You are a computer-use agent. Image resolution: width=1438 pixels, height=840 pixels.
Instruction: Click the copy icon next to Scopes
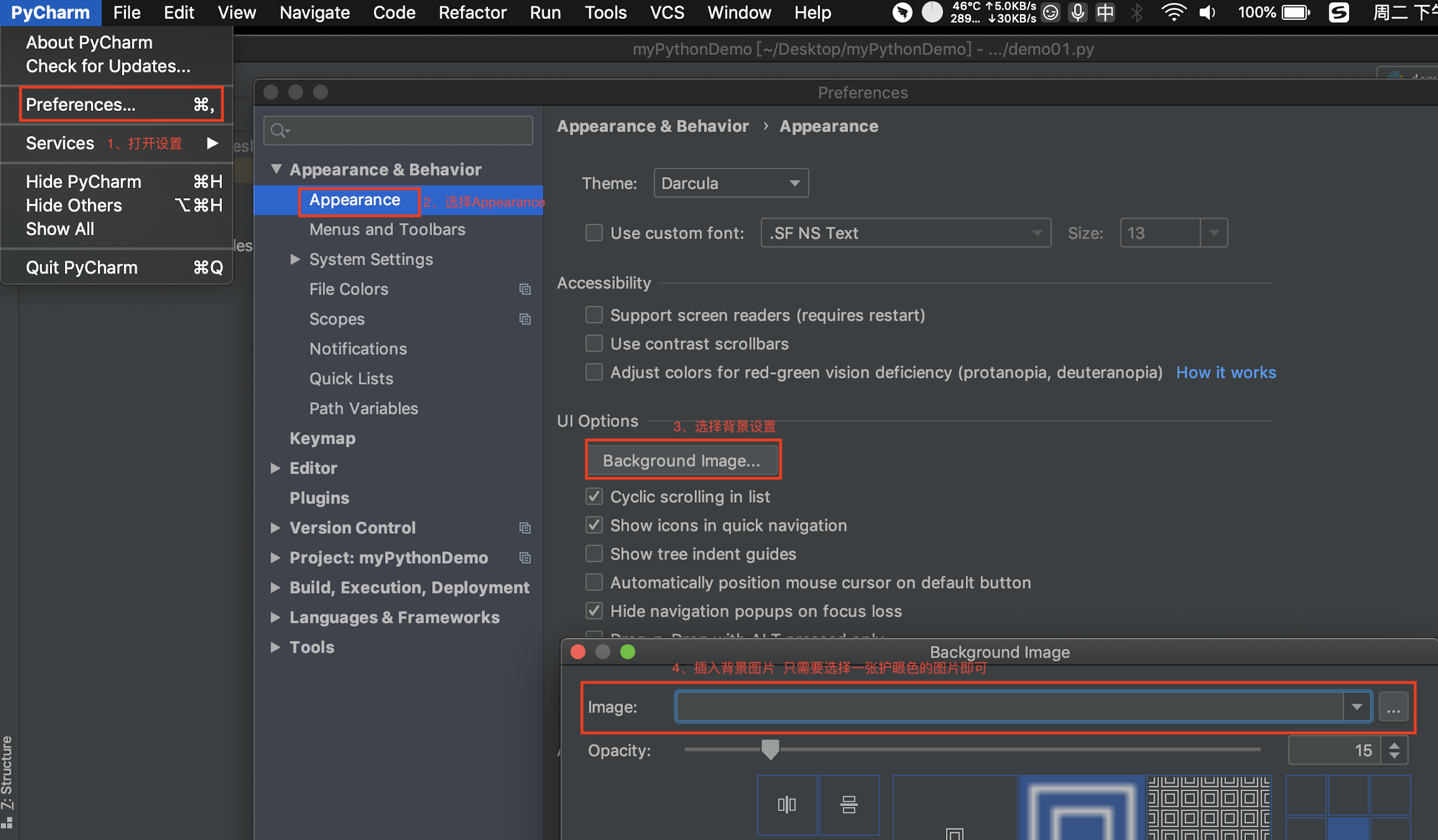click(525, 319)
